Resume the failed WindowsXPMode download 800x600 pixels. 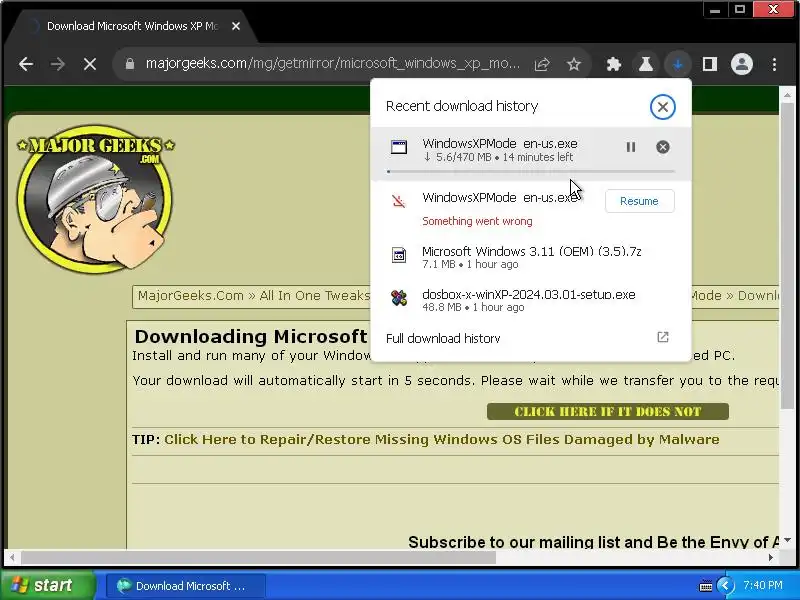pyautogui.click(x=639, y=201)
